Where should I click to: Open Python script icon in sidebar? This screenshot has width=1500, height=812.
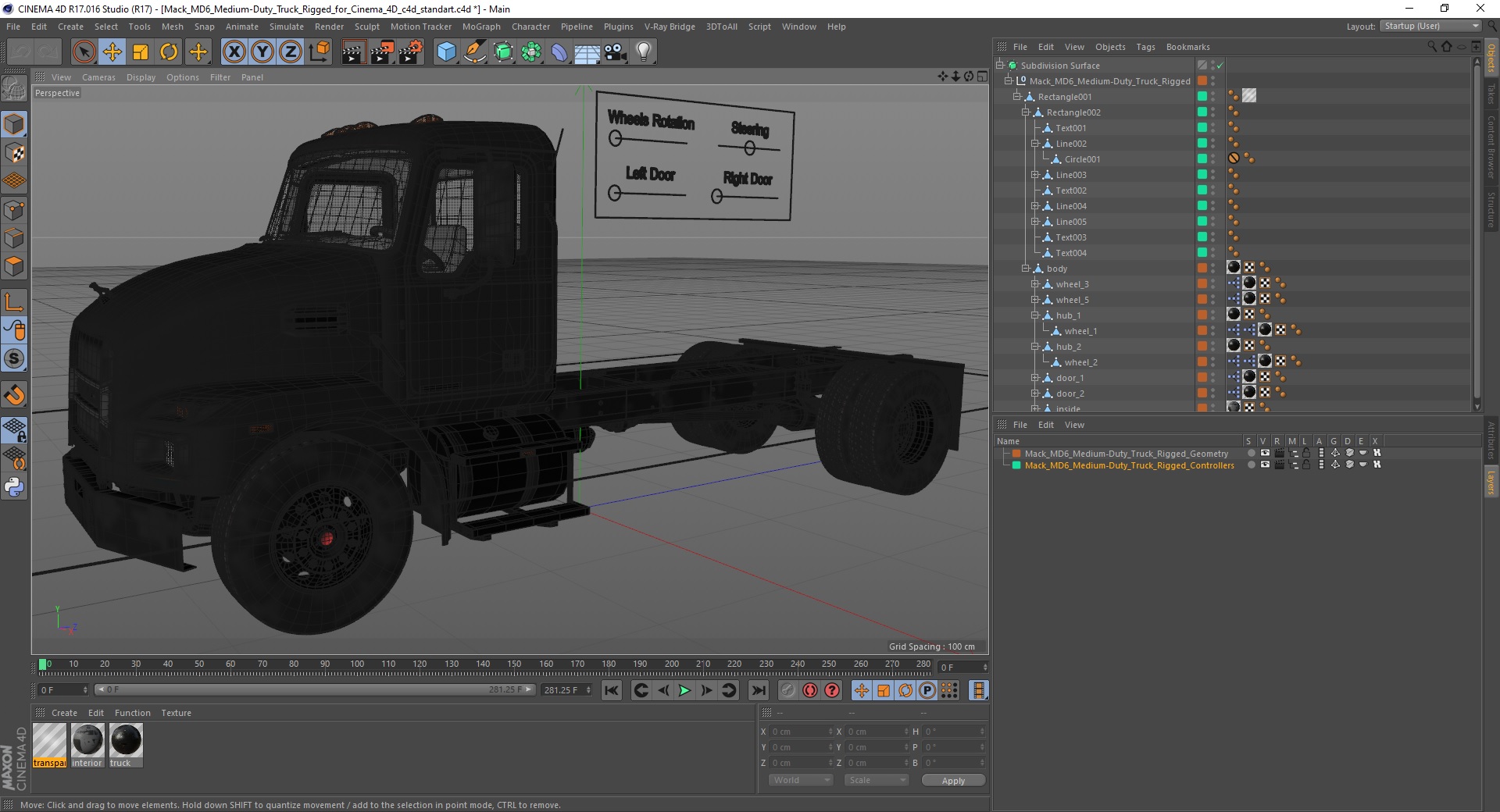14,487
